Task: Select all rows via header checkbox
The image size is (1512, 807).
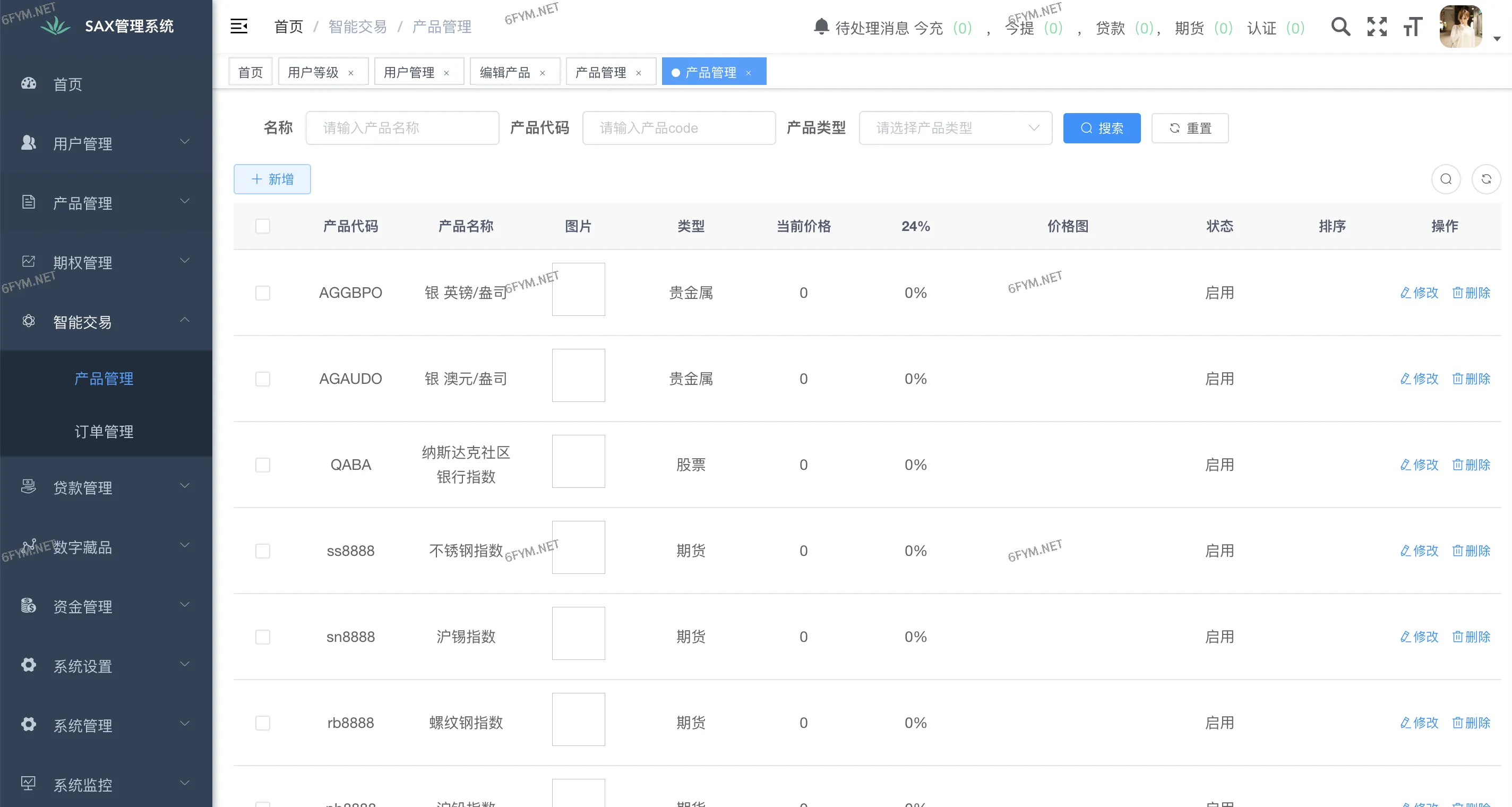Action: click(262, 227)
